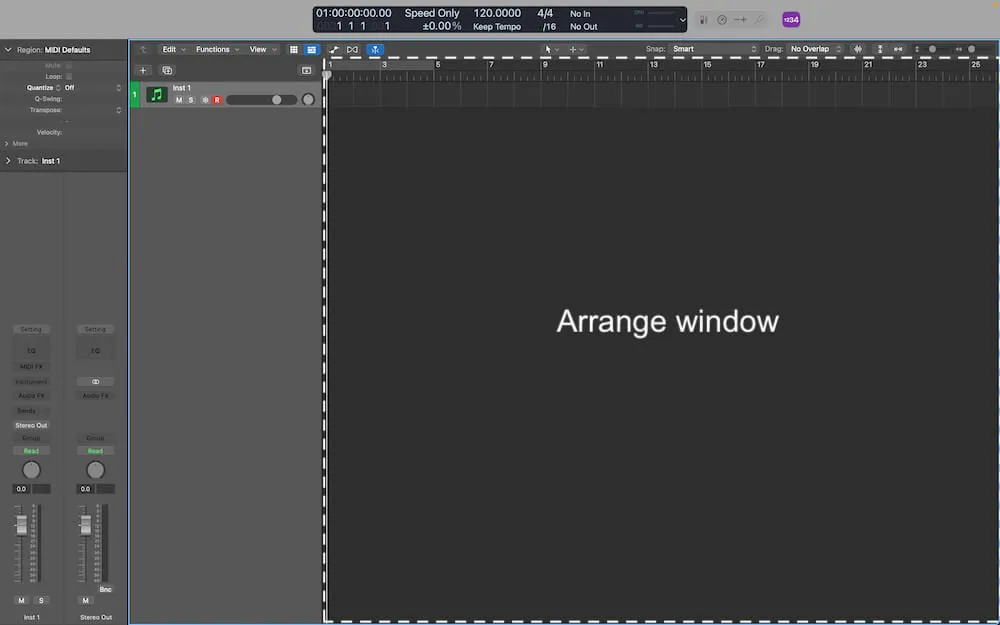Click the automation curve icon in the toolbar
Screen dimensions: 1000x625
pos(335,48)
